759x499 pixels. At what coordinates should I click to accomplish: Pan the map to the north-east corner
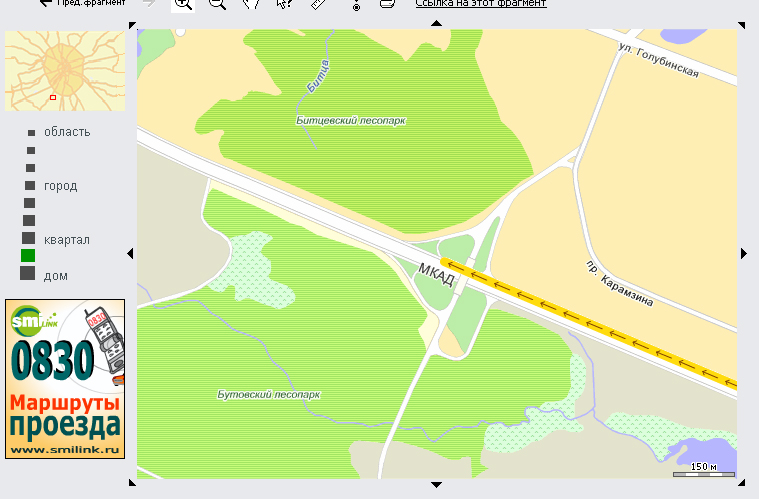(741, 25)
